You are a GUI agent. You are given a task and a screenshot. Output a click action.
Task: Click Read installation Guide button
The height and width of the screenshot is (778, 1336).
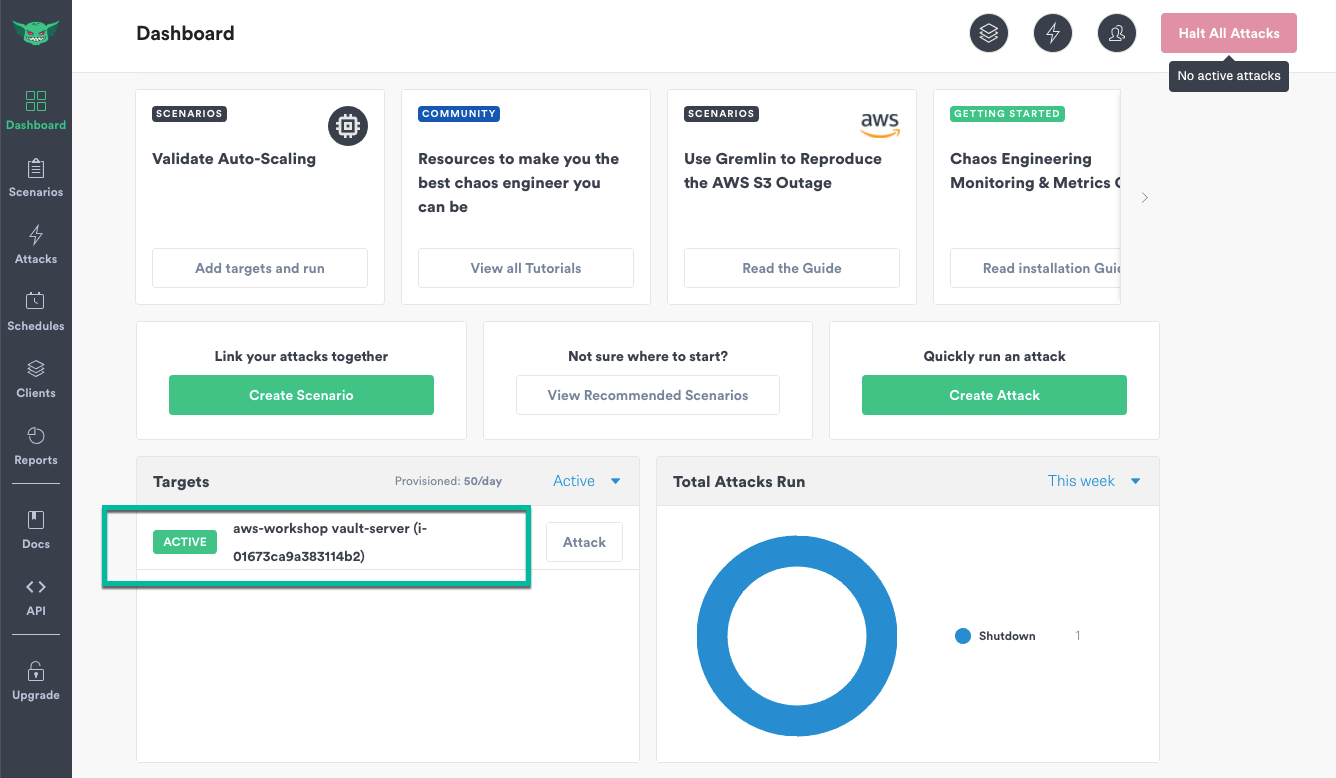1035,268
